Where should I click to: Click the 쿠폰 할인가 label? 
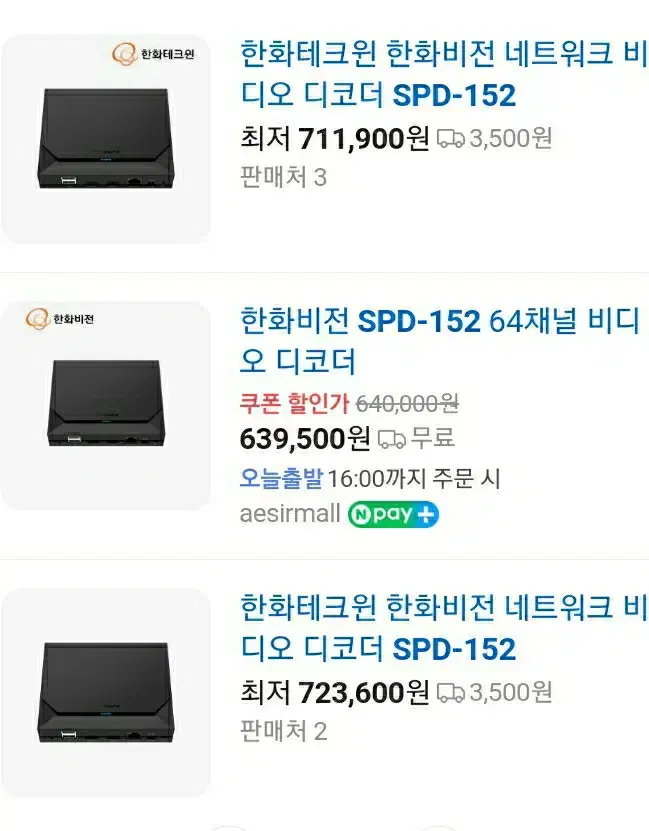294,404
